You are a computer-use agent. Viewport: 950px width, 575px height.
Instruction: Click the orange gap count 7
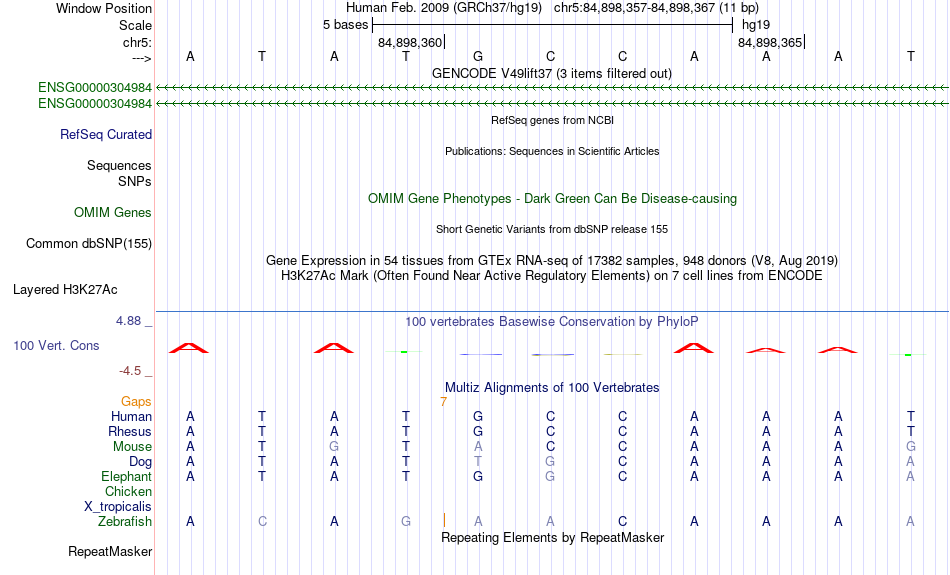click(x=443, y=402)
